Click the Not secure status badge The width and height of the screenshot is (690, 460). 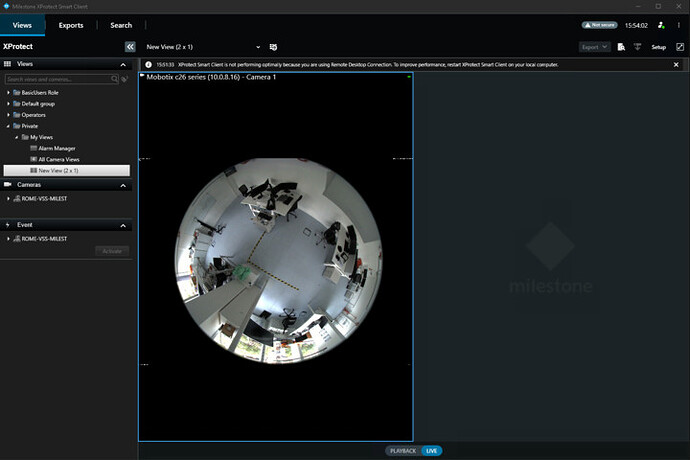599,25
